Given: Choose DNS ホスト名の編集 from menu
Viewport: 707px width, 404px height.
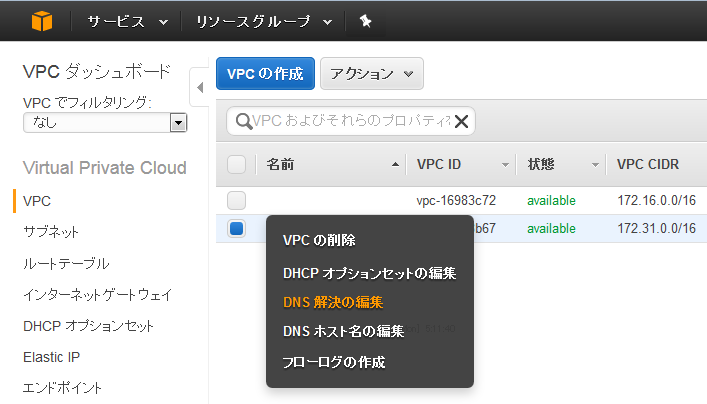Looking at the screenshot, I should click(343, 331).
